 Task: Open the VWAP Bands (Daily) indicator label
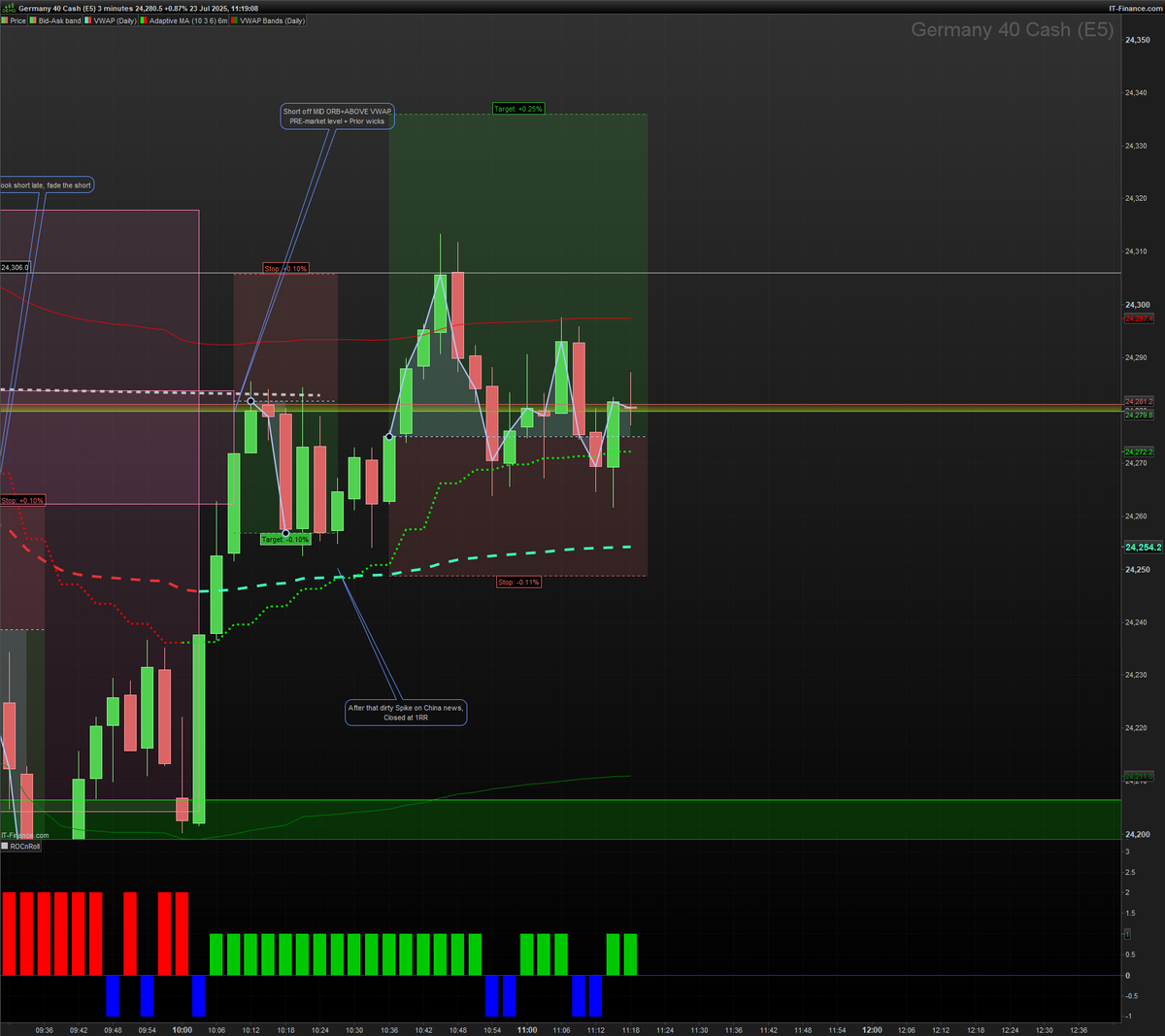[269, 20]
